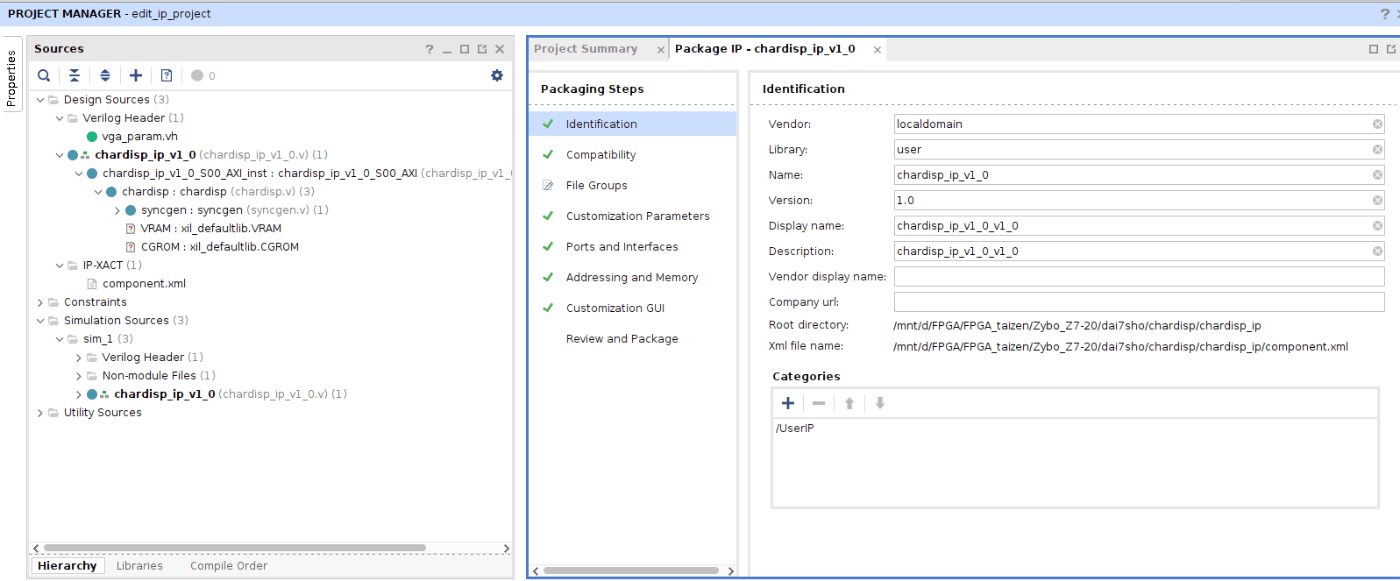The image size is (1400, 581).
Task: Collapse the Simulation Sources folder
Action: [x=40, y=320]
